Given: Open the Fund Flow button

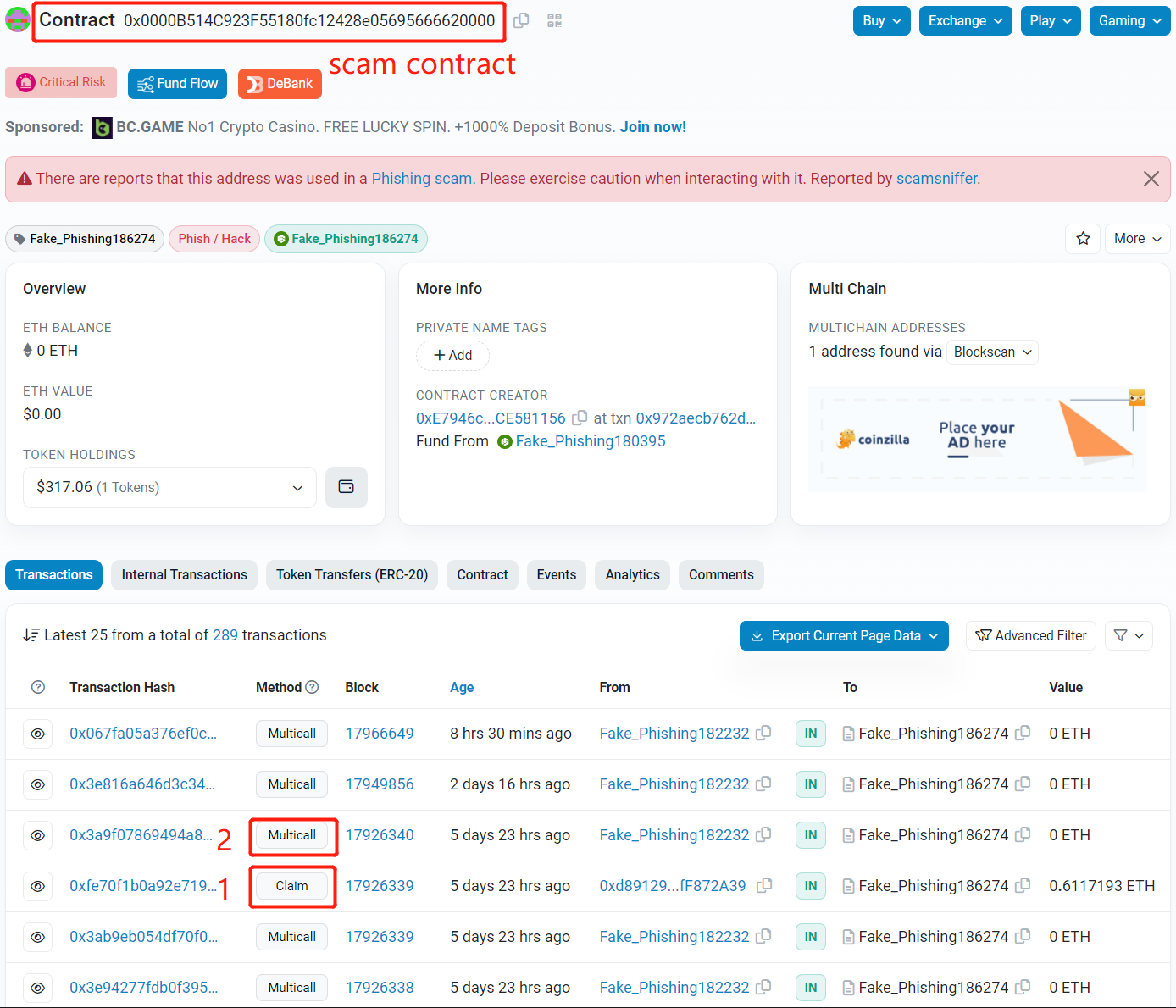Looking at the screenshot, I should (x=177, y=84).
